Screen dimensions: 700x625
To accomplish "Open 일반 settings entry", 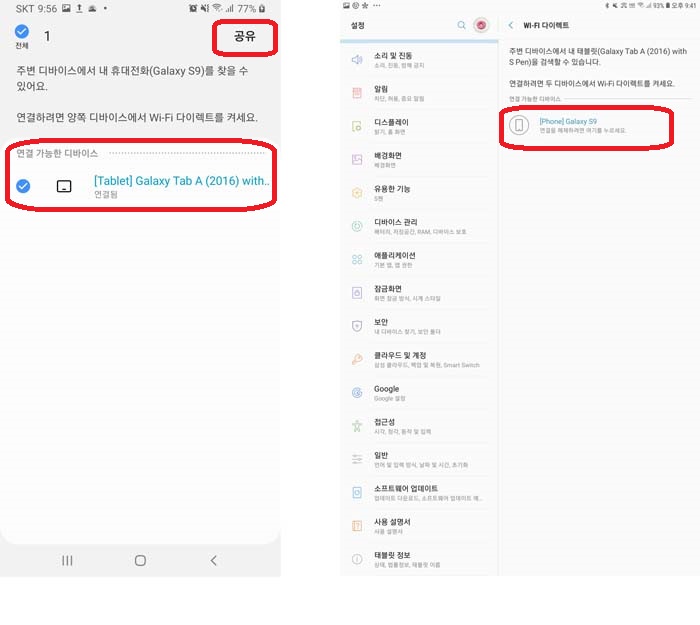I will click(x=419, y=459).
